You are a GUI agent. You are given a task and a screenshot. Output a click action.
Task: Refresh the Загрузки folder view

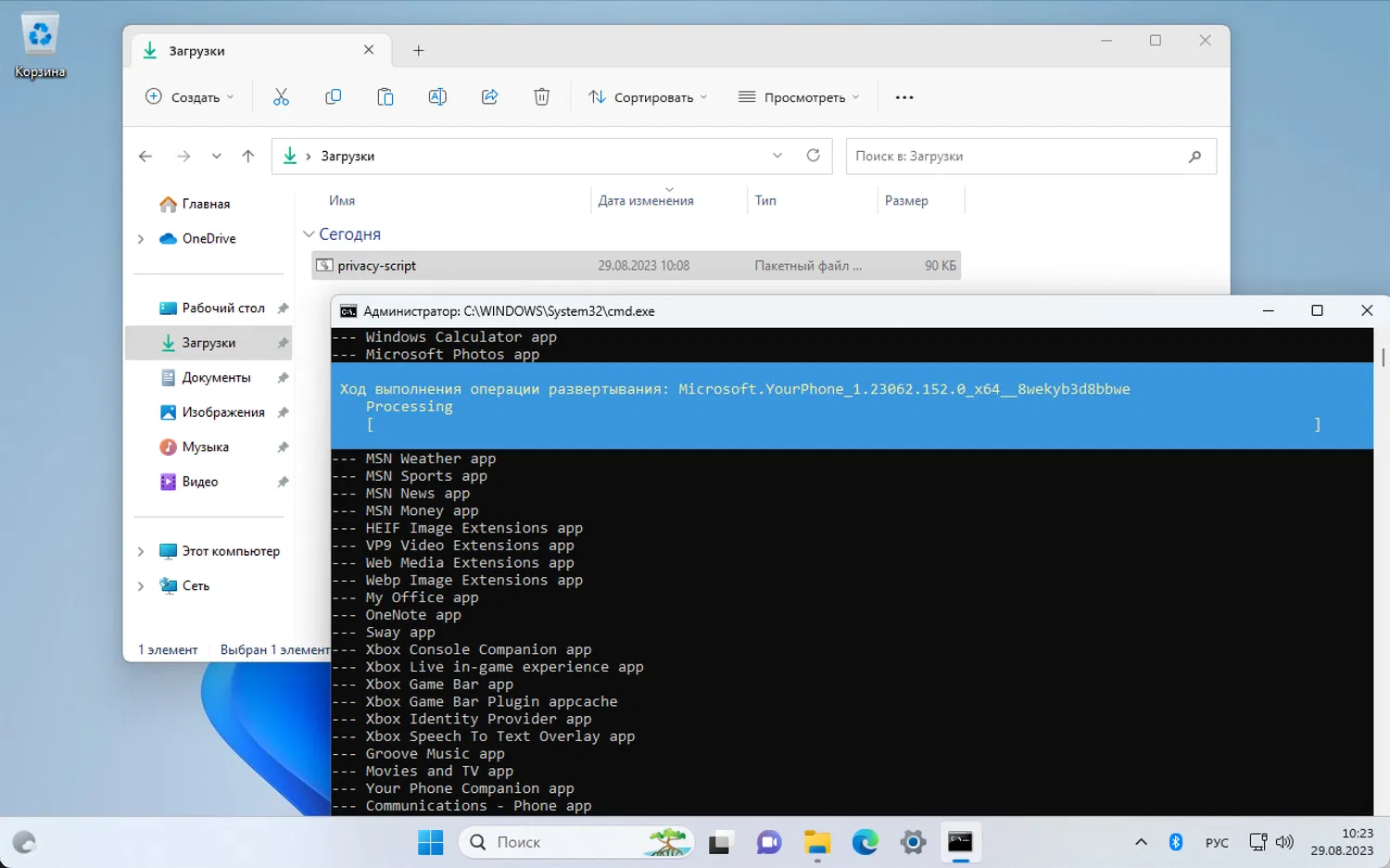click(813, 156)
